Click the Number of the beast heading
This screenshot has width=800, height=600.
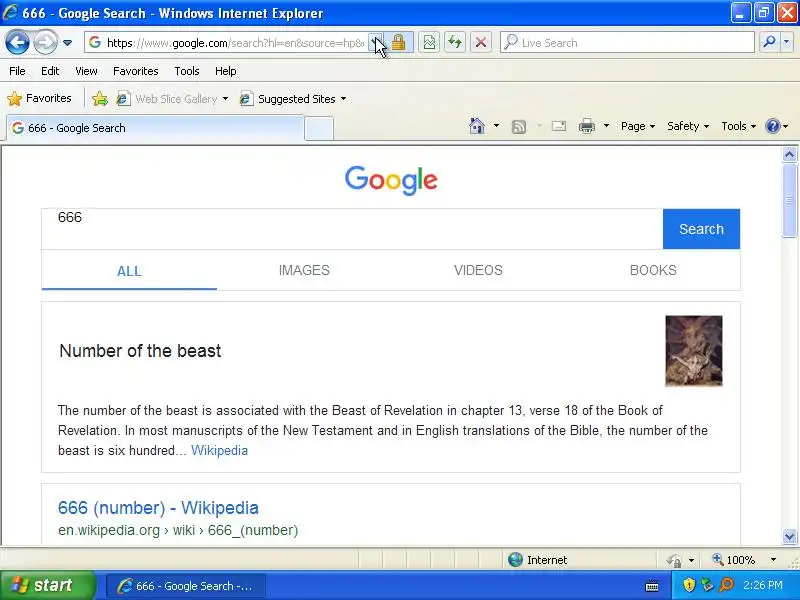[x=140, y=351]
